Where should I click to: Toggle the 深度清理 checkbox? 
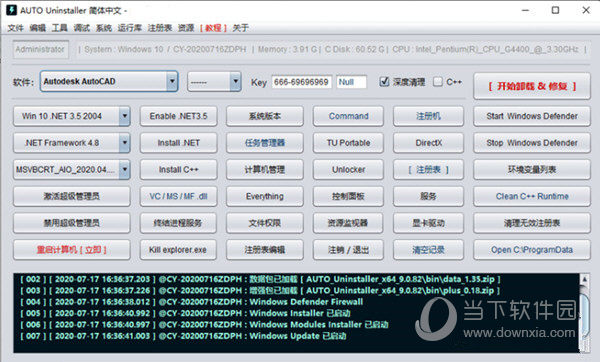tap(384, 82)
